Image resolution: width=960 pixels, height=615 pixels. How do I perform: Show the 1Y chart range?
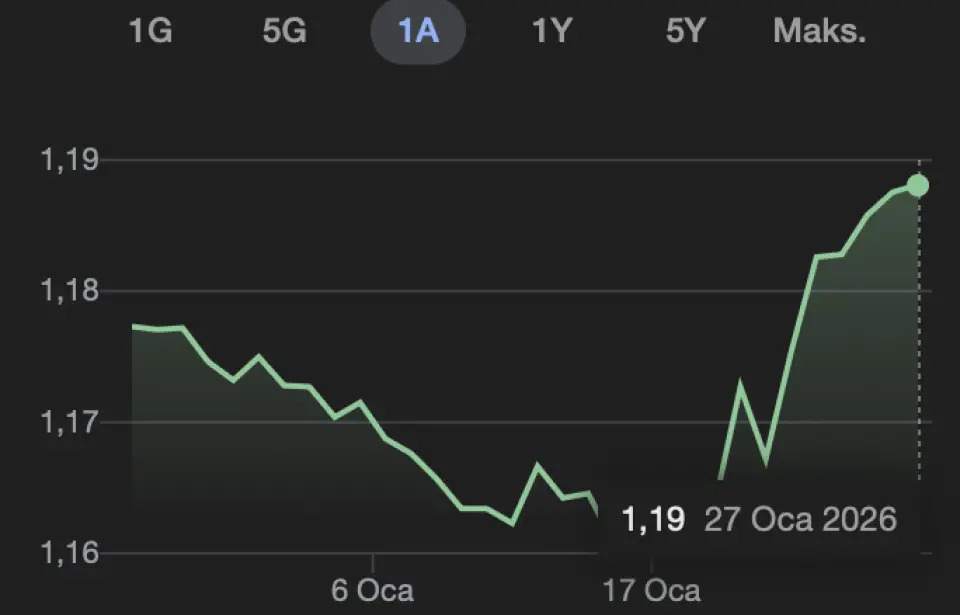tap(551, 31)
